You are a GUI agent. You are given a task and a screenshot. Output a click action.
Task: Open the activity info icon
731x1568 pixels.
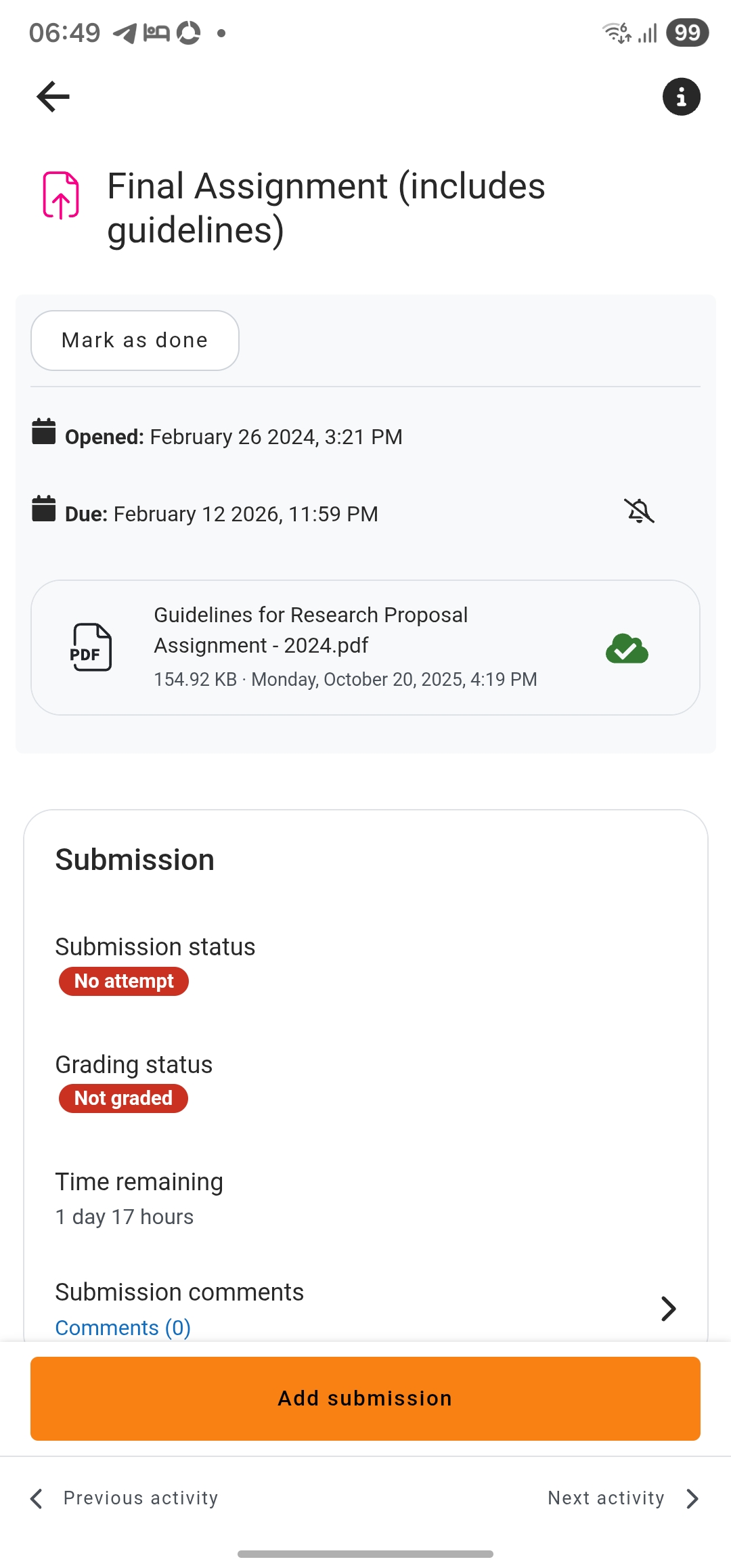pyautogui.click(x=681, y=97)
